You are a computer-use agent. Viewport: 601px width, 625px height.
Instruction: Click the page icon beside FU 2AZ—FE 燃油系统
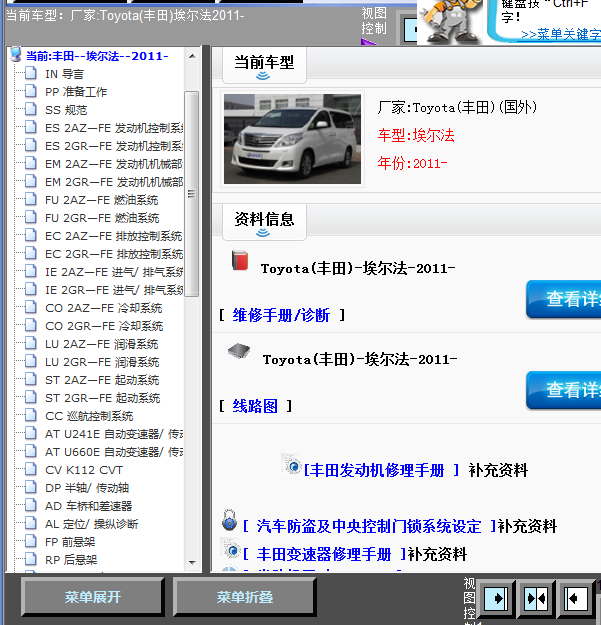[x=31, y=199]
